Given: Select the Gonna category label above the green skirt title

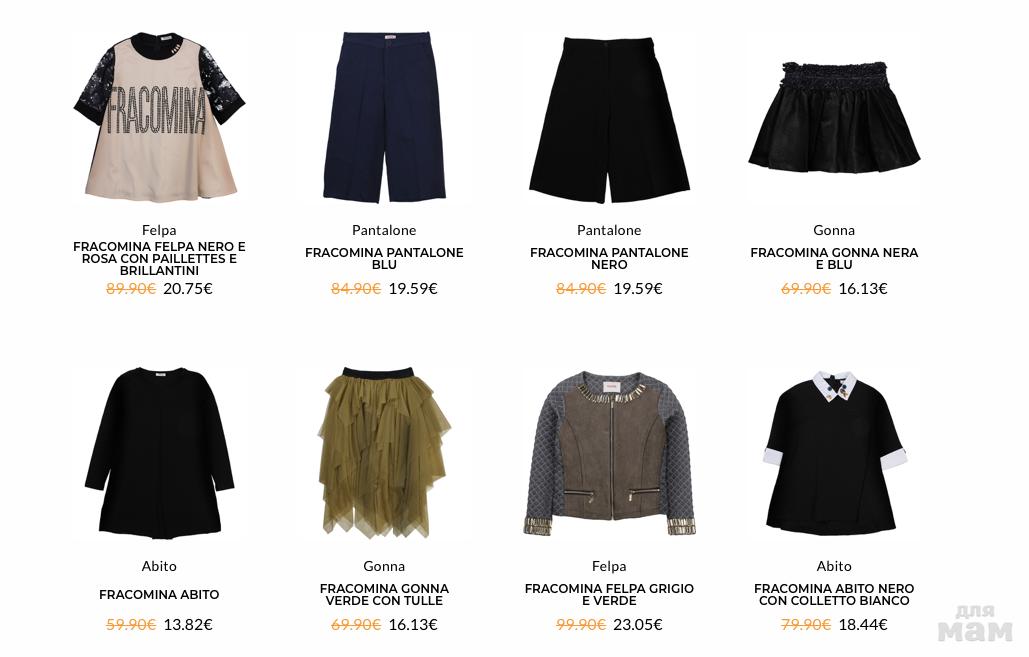Looking at the screenshot, I should (384, 566).
